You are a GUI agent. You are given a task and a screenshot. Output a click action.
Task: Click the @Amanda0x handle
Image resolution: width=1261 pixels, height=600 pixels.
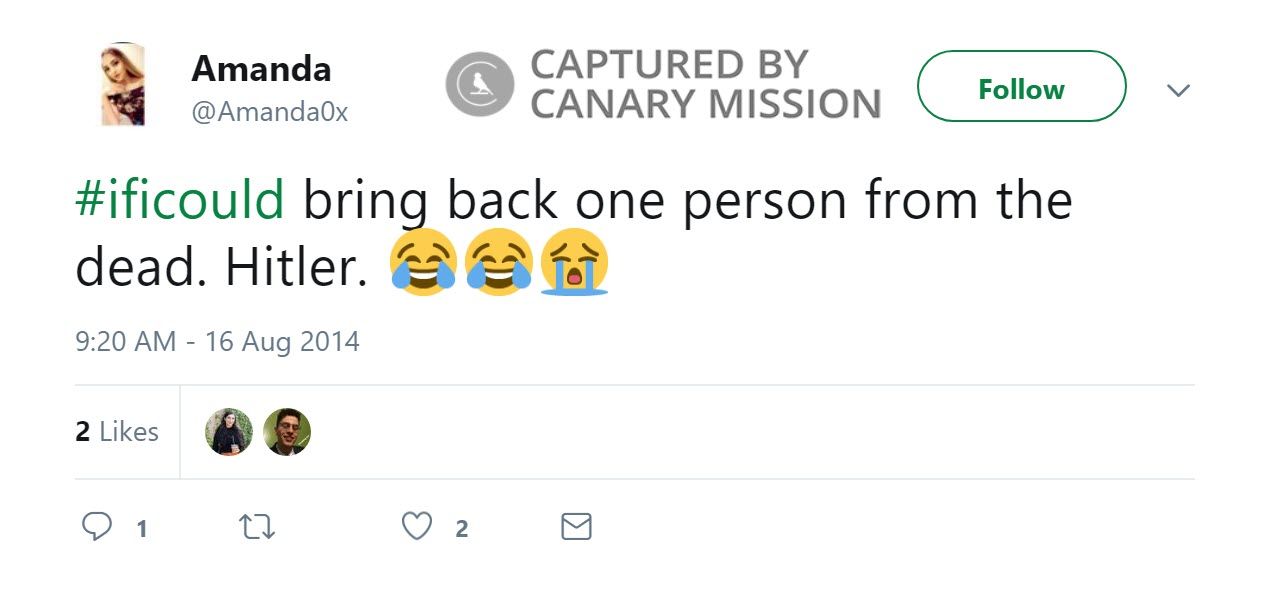pyautogui.click(x=269, y=112)
